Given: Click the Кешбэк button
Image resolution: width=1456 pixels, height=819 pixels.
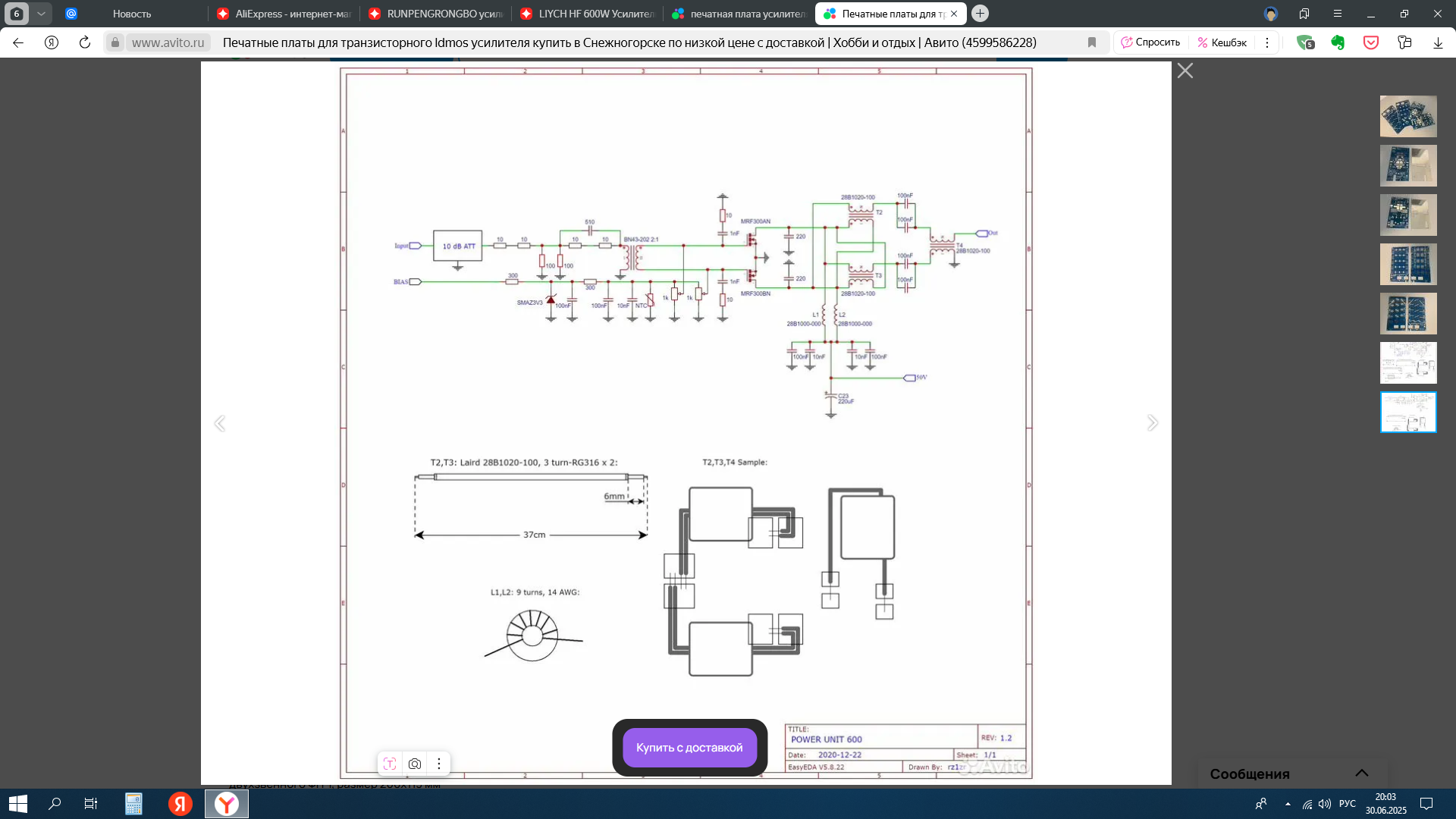Looking at the screenshot, I should coord(1222,42).
